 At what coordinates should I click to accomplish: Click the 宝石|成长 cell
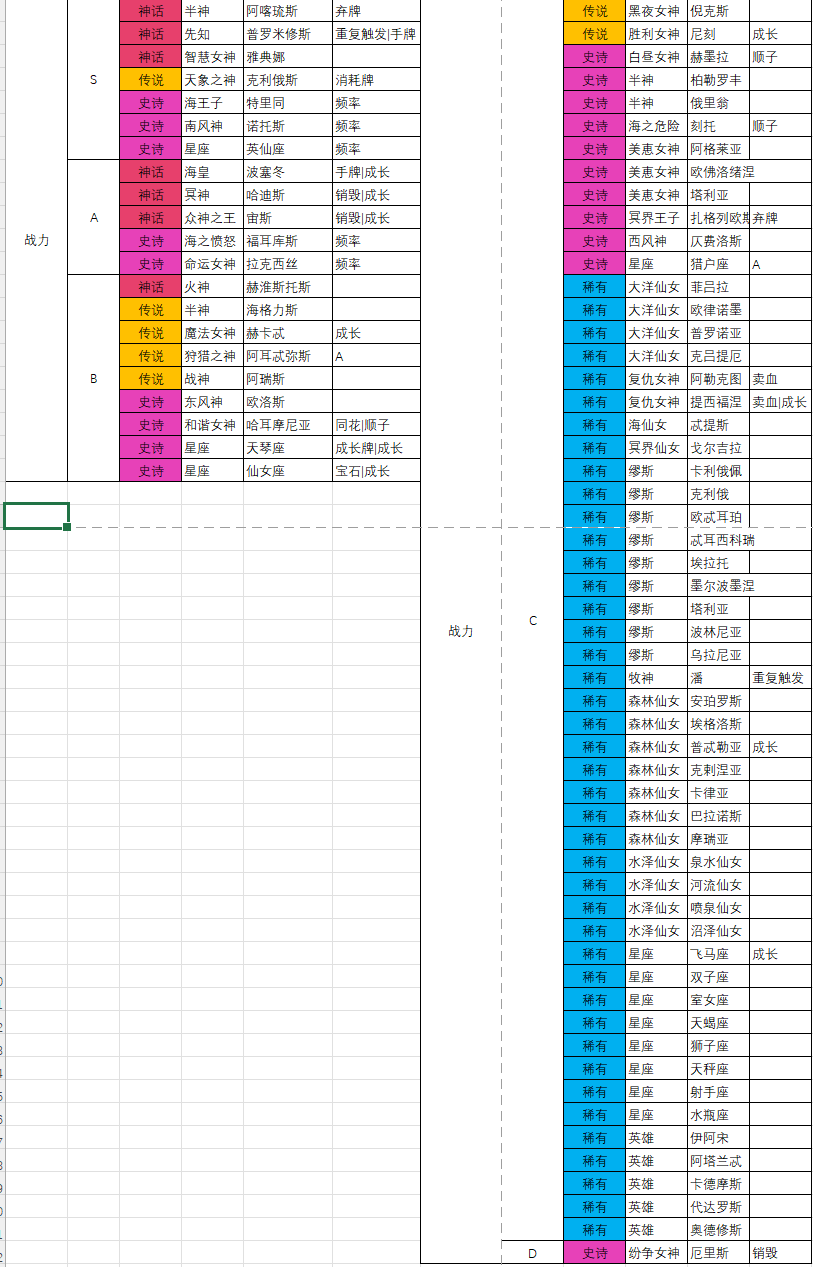pyautogui.click(x=376, y=471)
